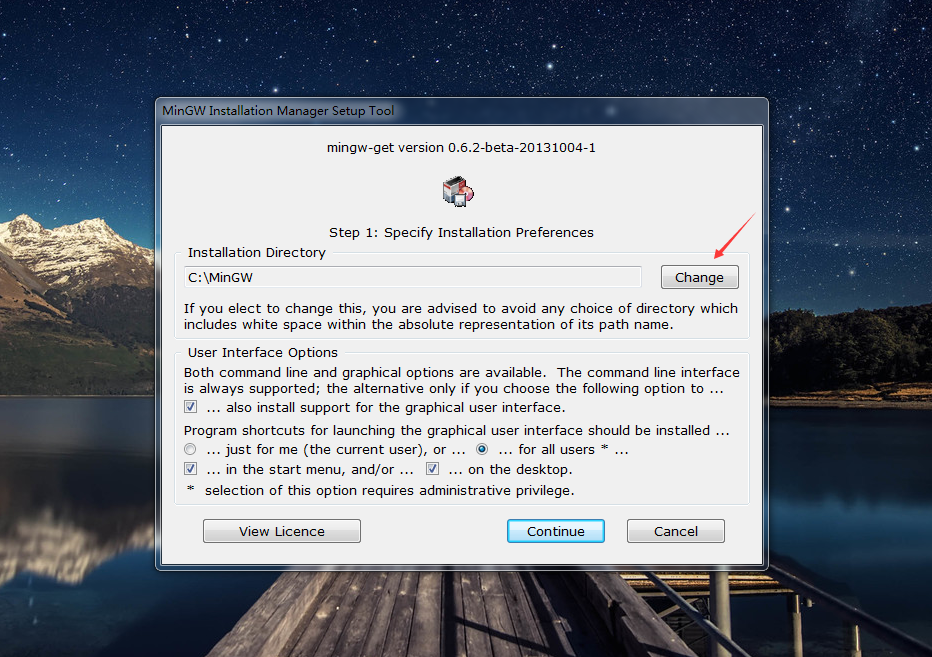
Task: Click the Continue button
Action: [x=556, y=531]
